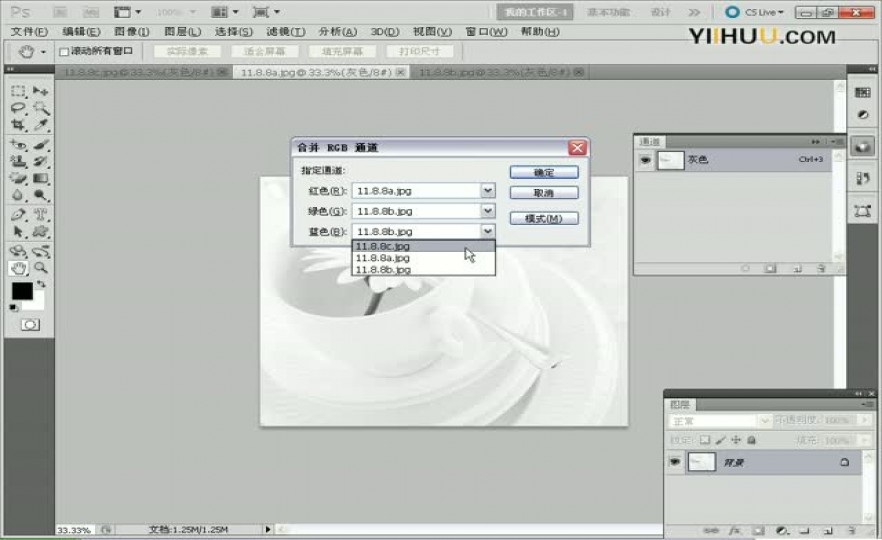Select the History Brush tool
Screen dimensions: 882x540
[40, 161]
